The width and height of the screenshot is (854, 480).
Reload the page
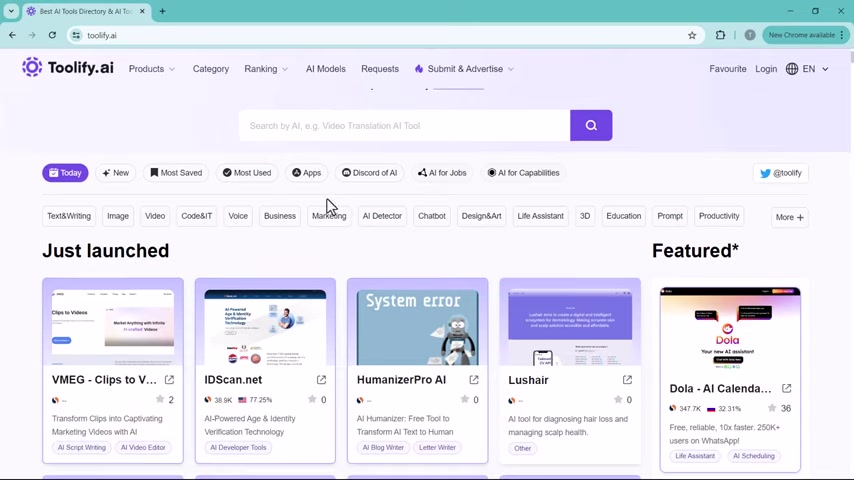tap(52, 35)
